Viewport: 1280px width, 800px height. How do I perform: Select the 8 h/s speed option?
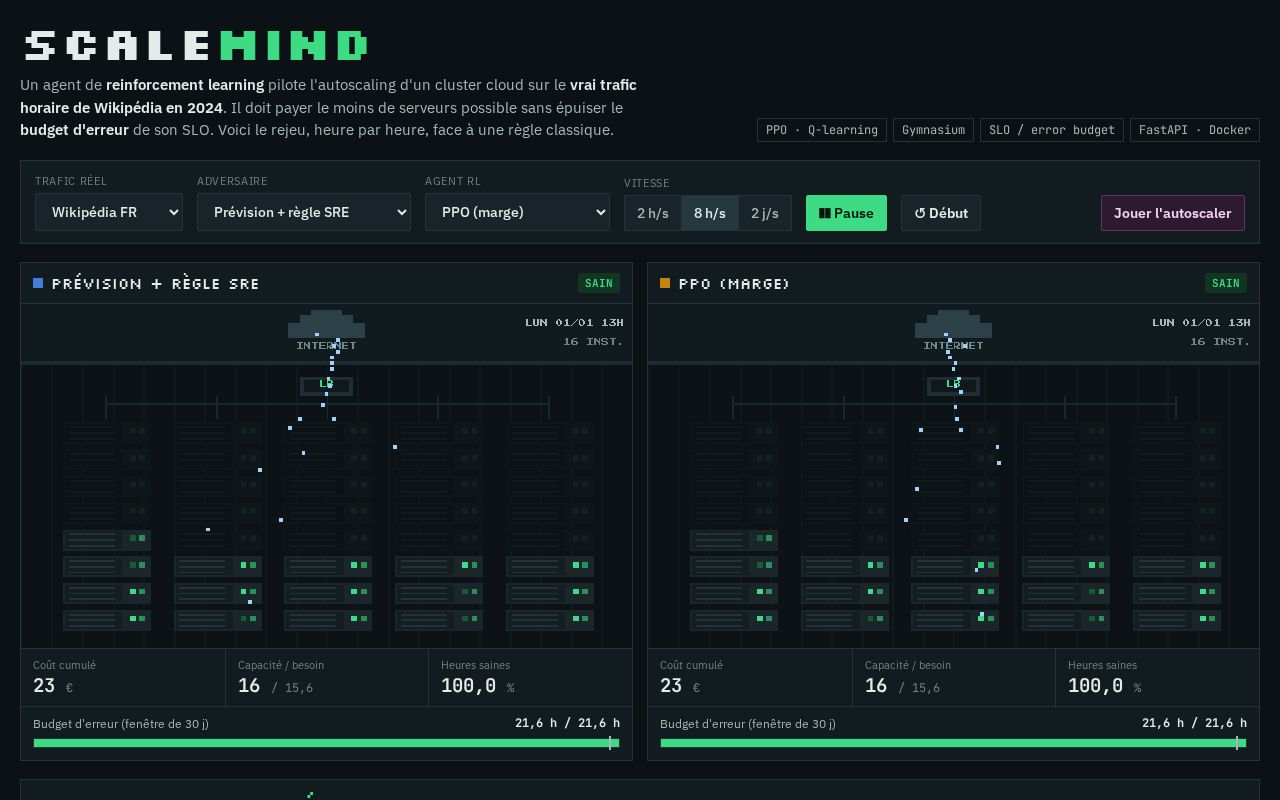710,213
